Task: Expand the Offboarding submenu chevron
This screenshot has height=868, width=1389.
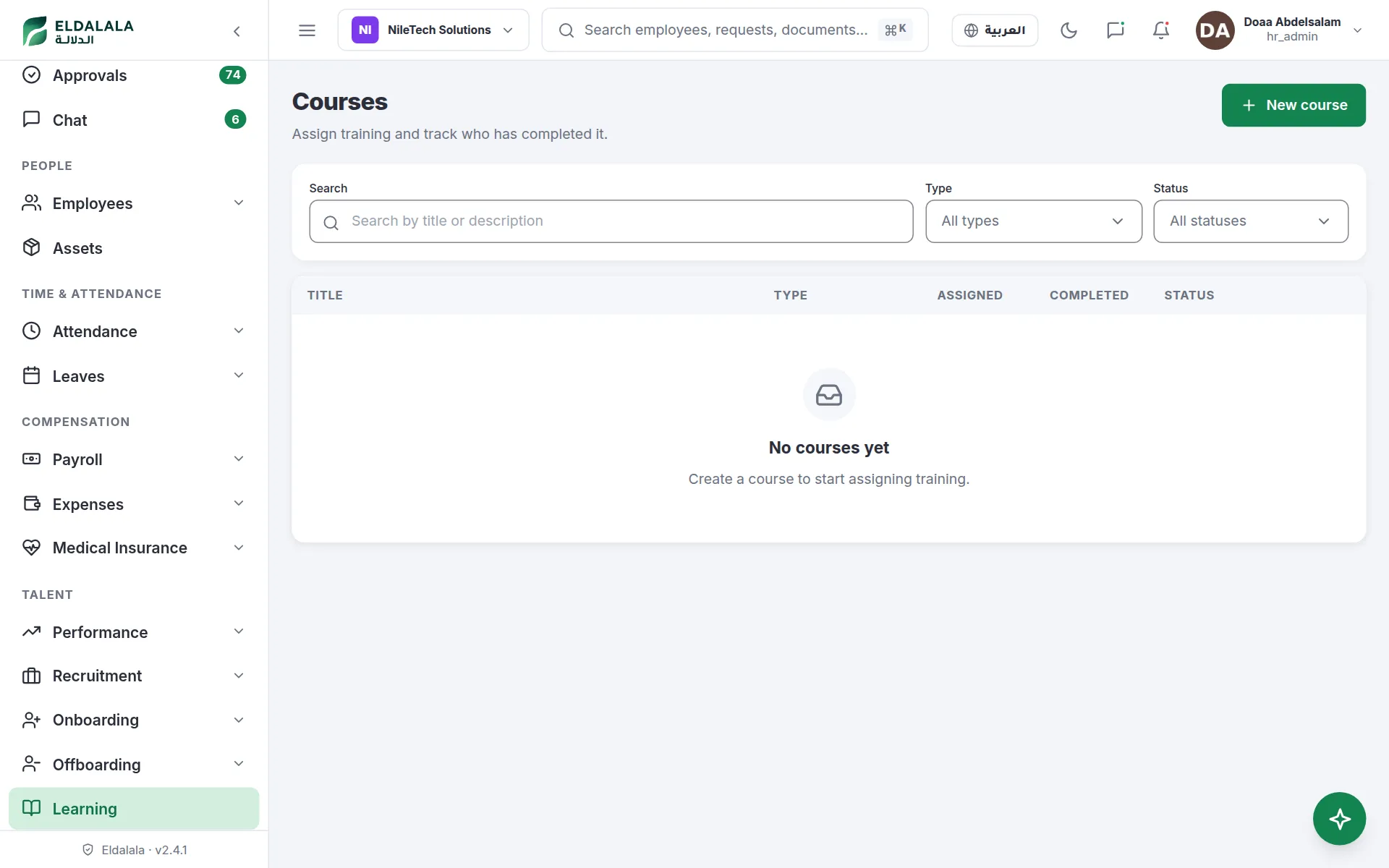Action: [x=239, y=764]
